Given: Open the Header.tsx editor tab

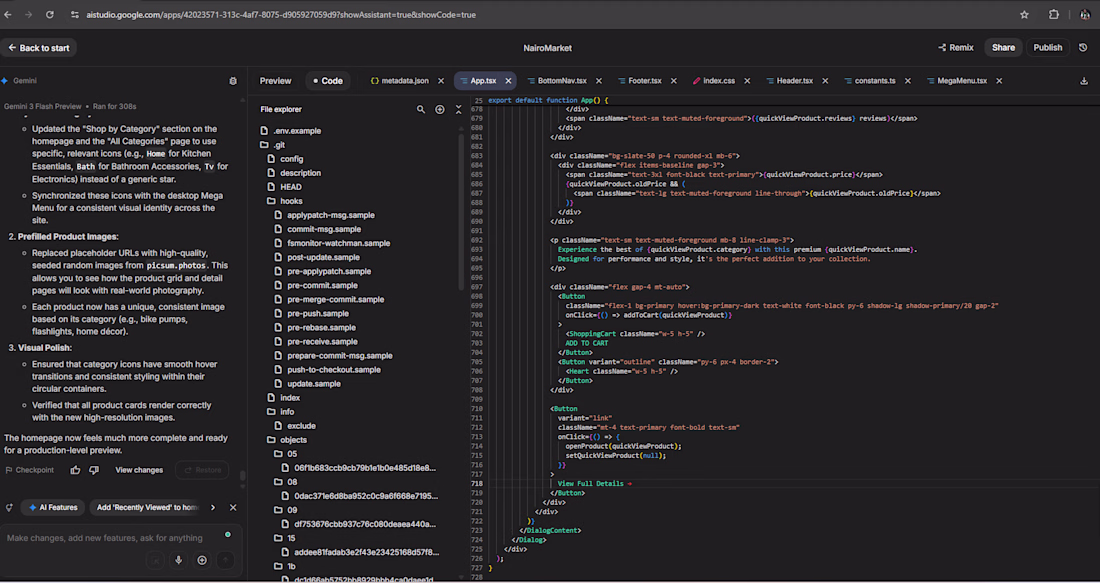Looking at the screenshot, I should coord(794,81).
